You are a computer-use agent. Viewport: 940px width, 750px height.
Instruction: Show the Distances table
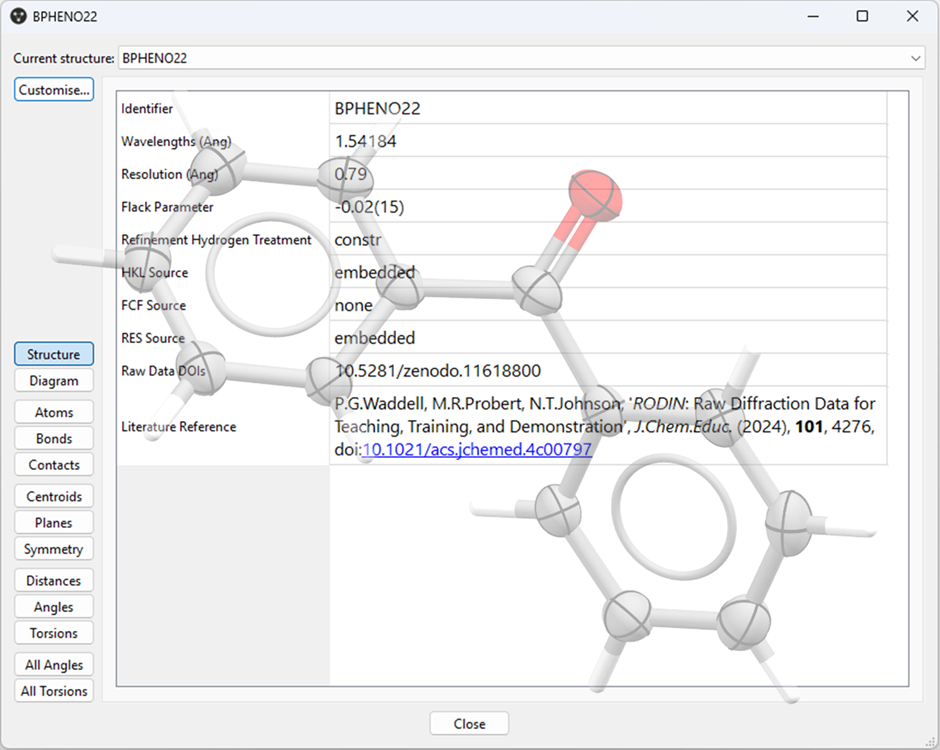(54, 580)
